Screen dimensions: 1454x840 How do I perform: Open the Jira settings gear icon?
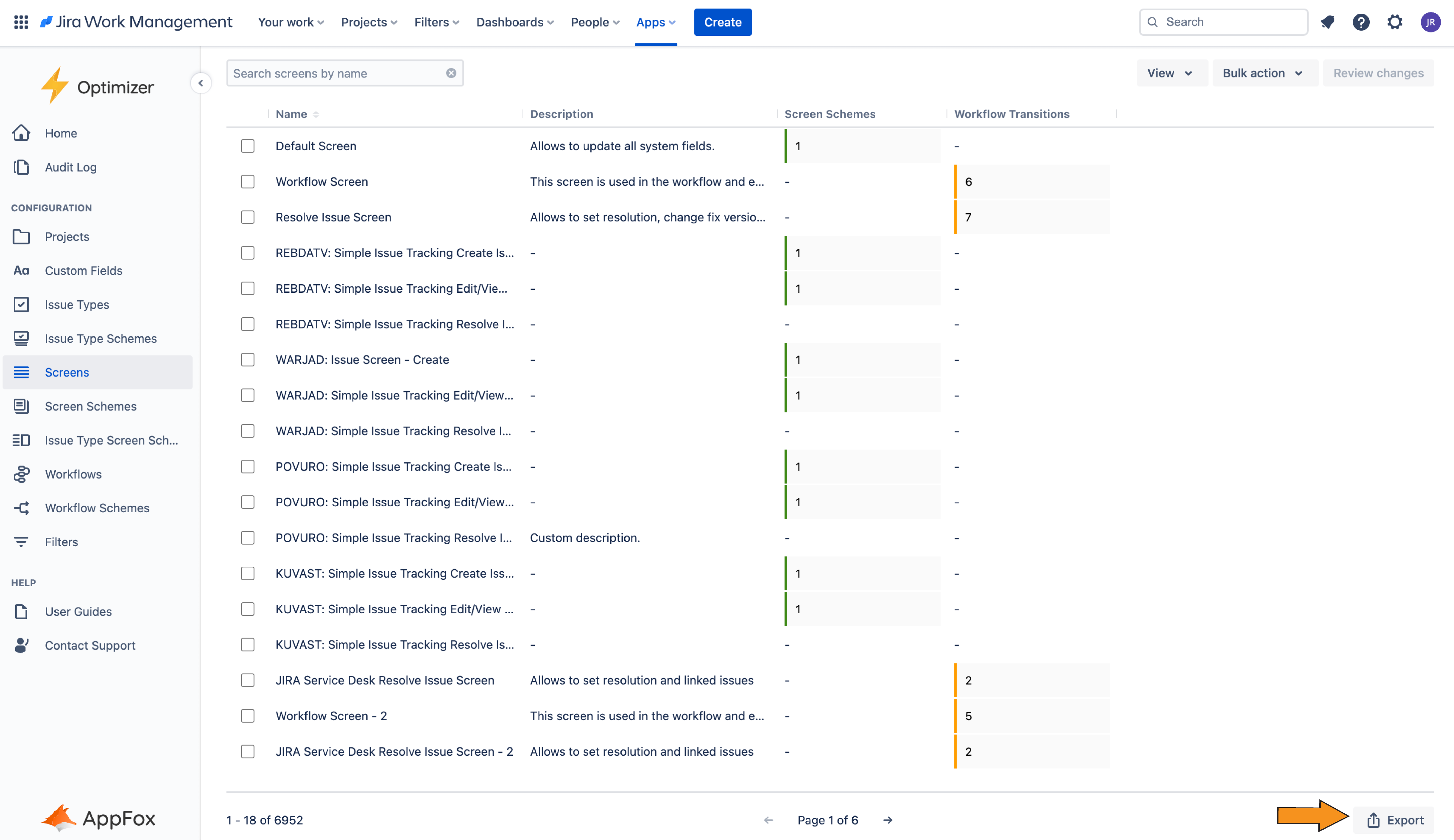point(1395,22)
